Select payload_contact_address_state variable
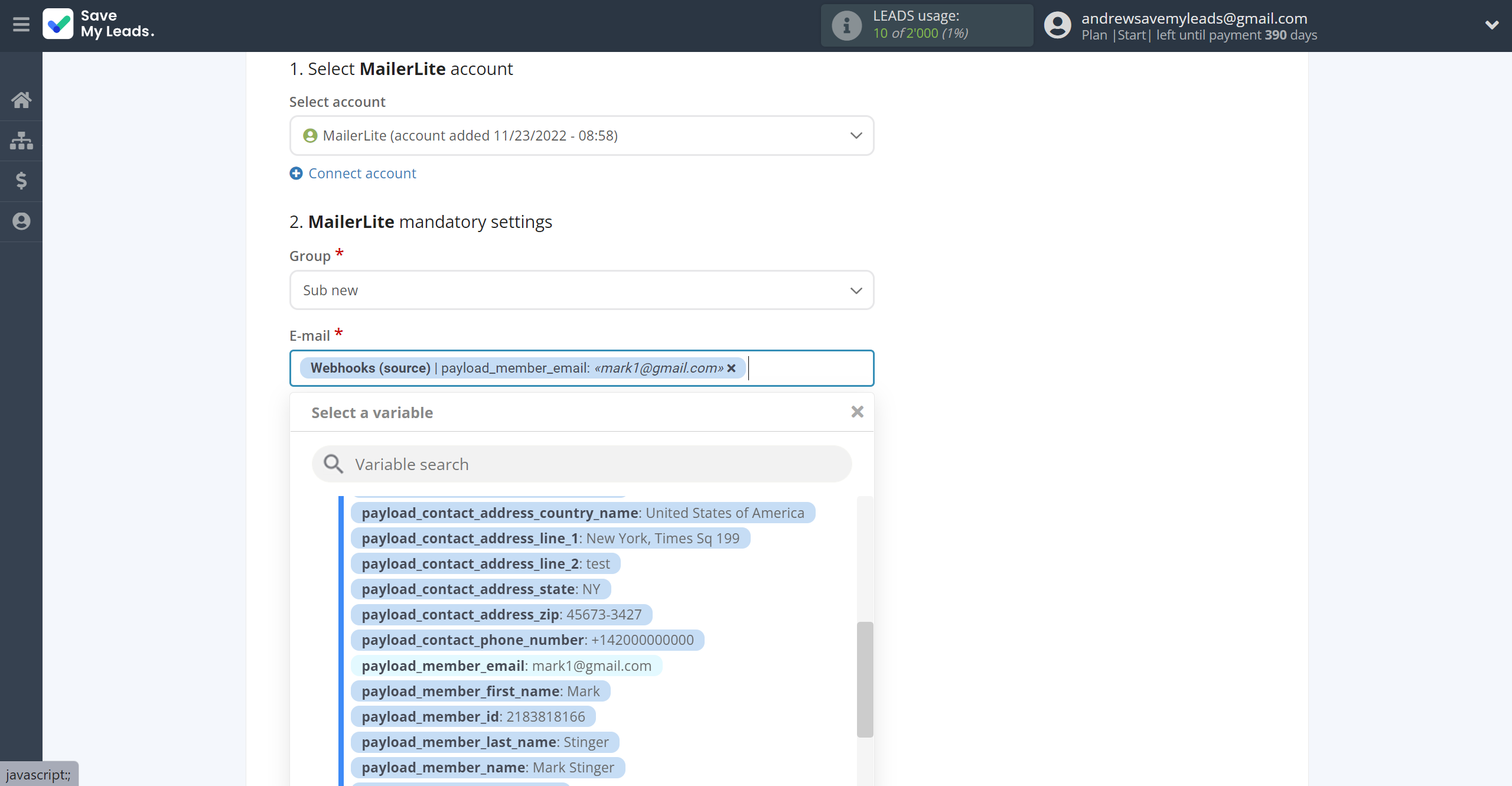 tap(481, 589)
